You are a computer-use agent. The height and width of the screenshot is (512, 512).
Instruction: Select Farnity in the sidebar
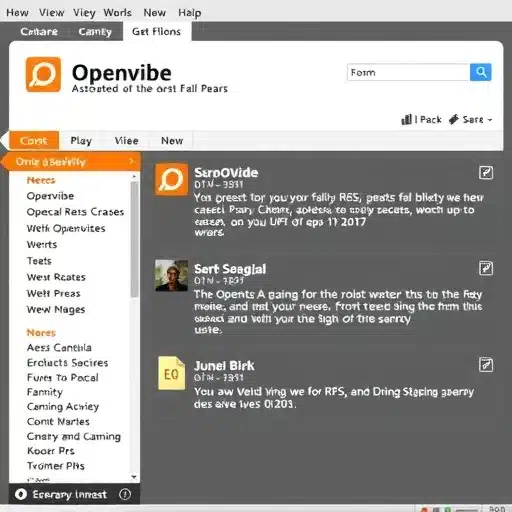(45, 392)
